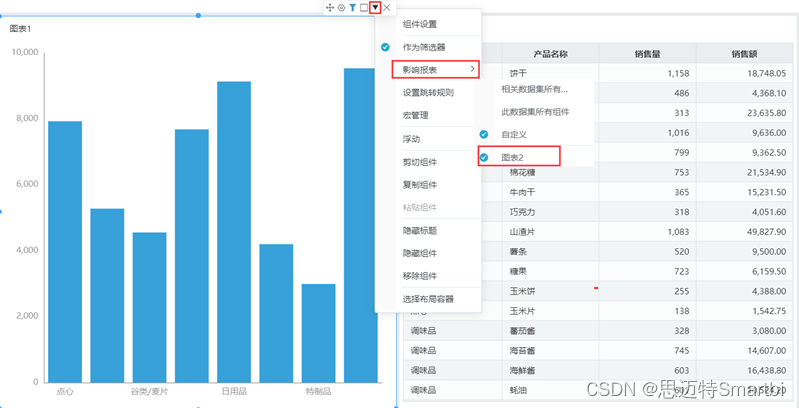
Task: Select the 自定义 submenu option
Action: (x=514, y=134)
